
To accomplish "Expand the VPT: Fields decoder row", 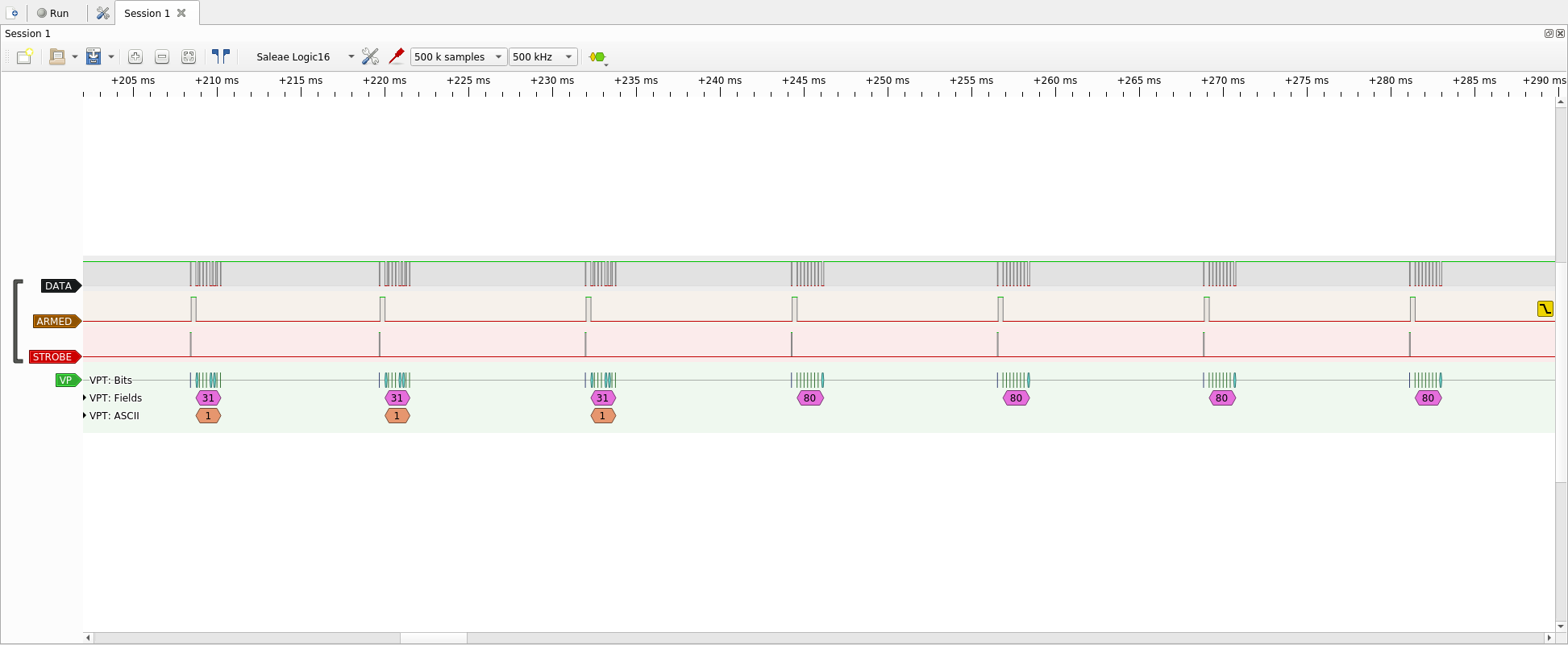I will (85, 397).
